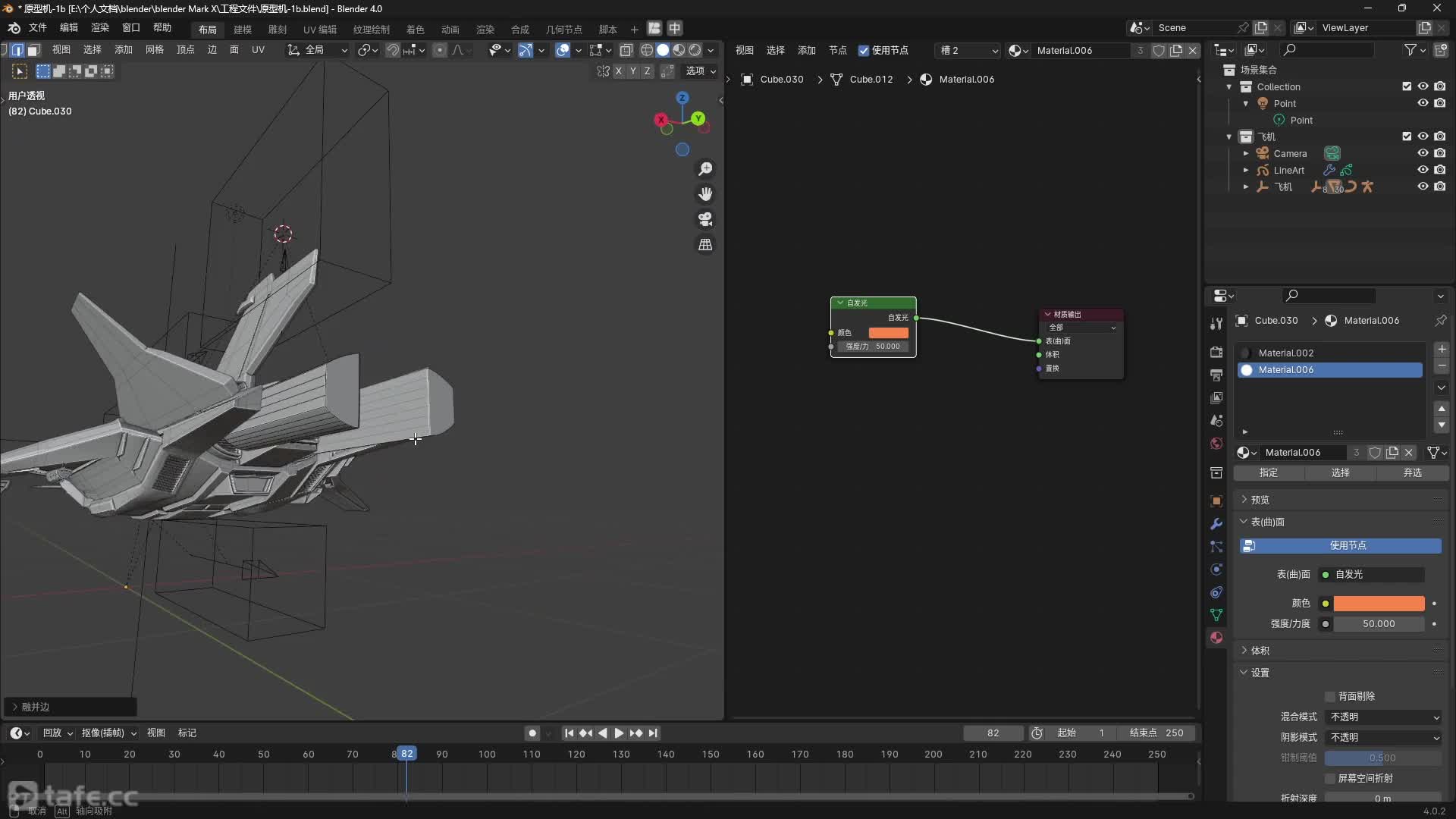Open shader editor Add menu

806,51
